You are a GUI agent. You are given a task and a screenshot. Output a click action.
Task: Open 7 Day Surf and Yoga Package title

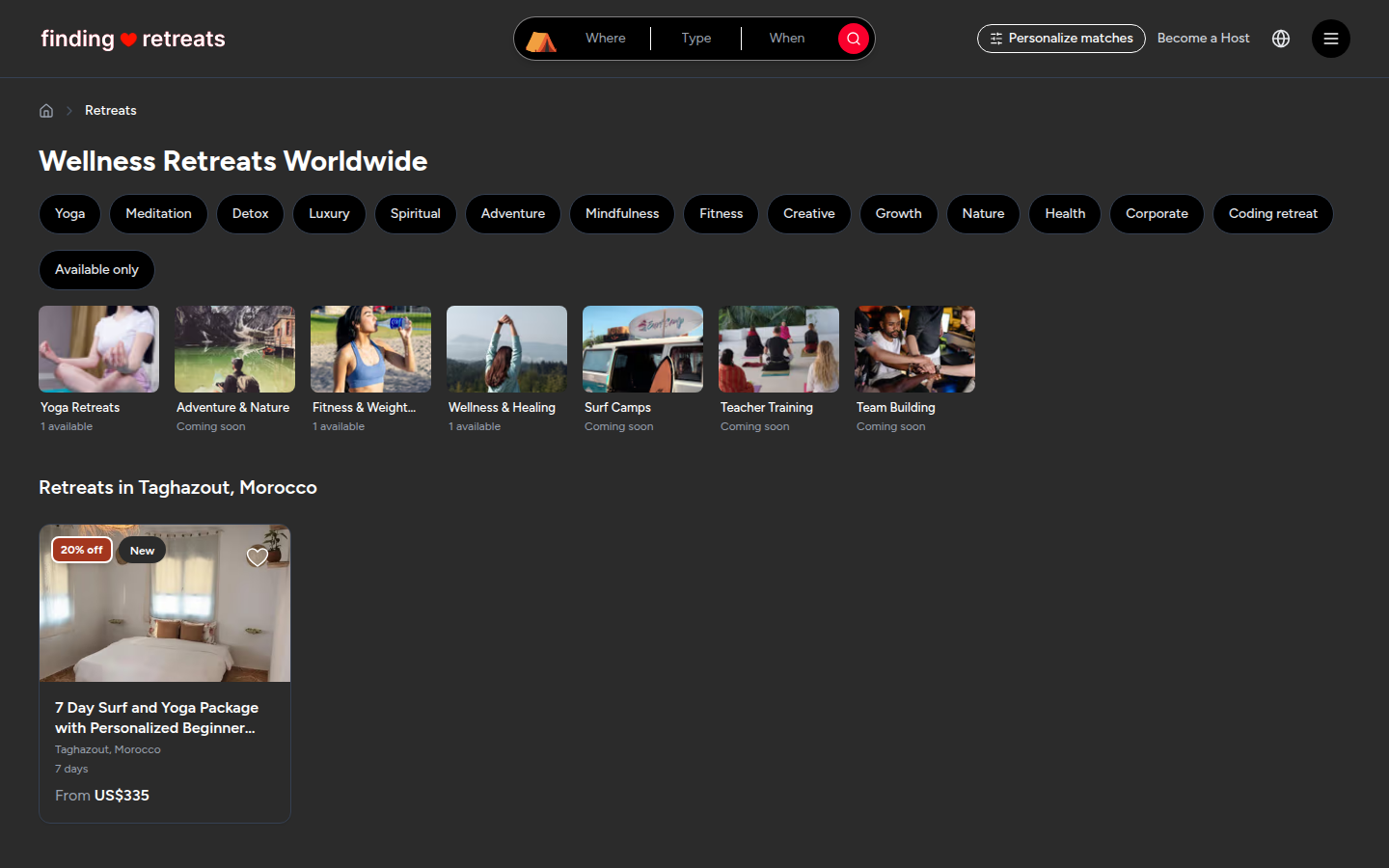click(x=156, y=718)
